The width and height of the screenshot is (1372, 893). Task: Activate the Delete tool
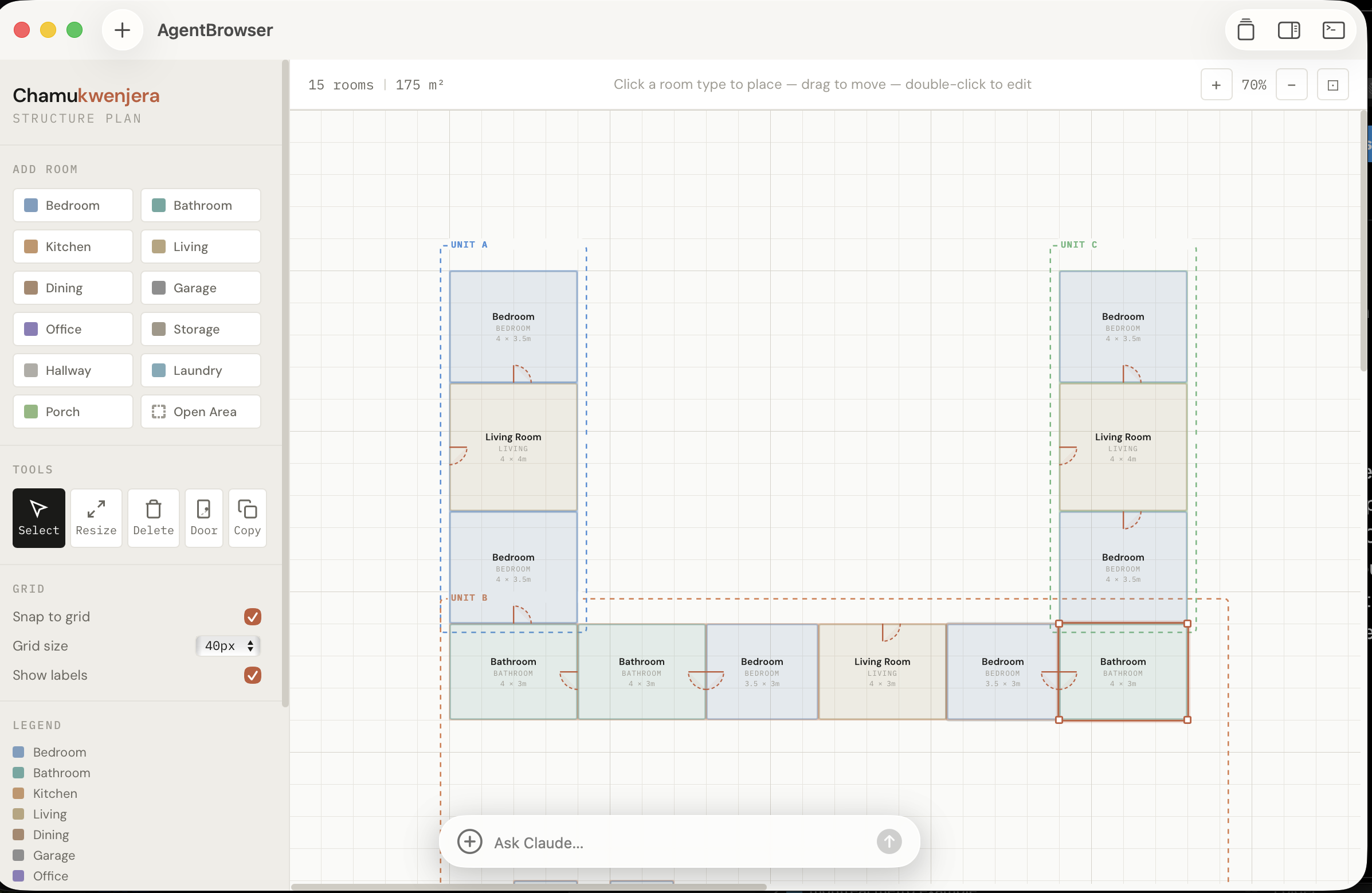click(153, 518)
